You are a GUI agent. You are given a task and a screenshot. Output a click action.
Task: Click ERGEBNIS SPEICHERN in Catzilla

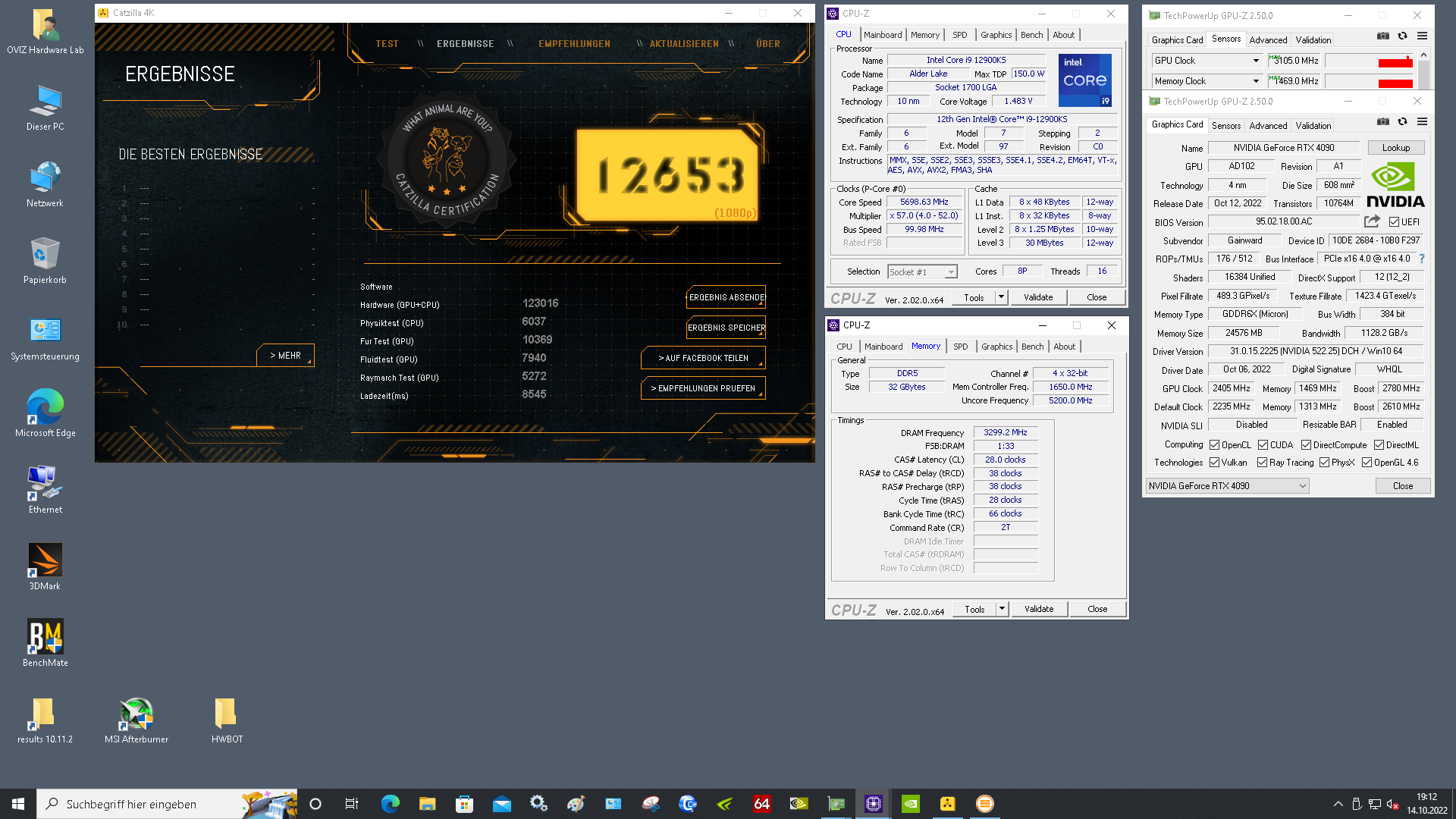(726, 328)
